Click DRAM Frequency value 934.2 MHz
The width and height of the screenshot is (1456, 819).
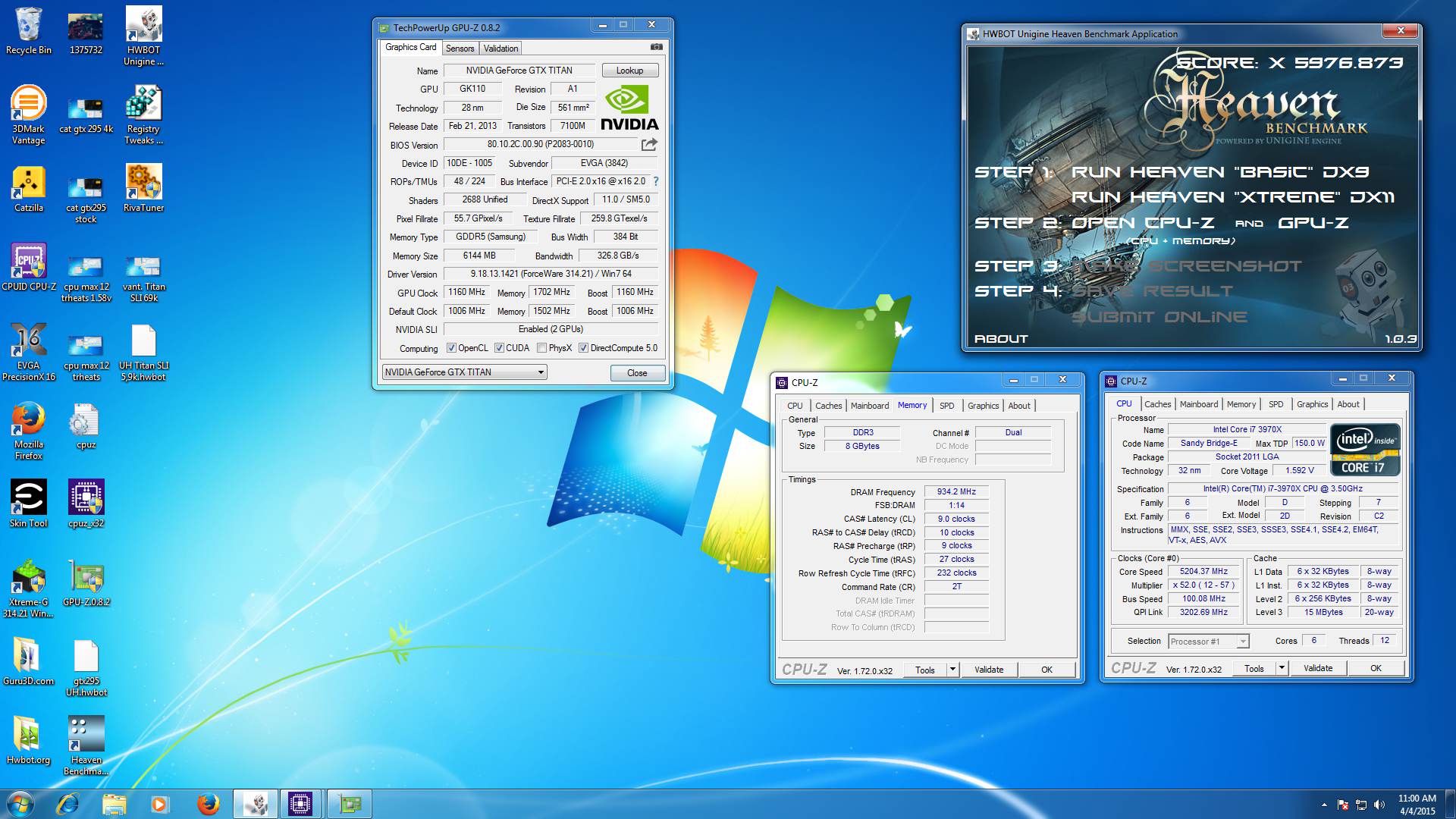956,491
